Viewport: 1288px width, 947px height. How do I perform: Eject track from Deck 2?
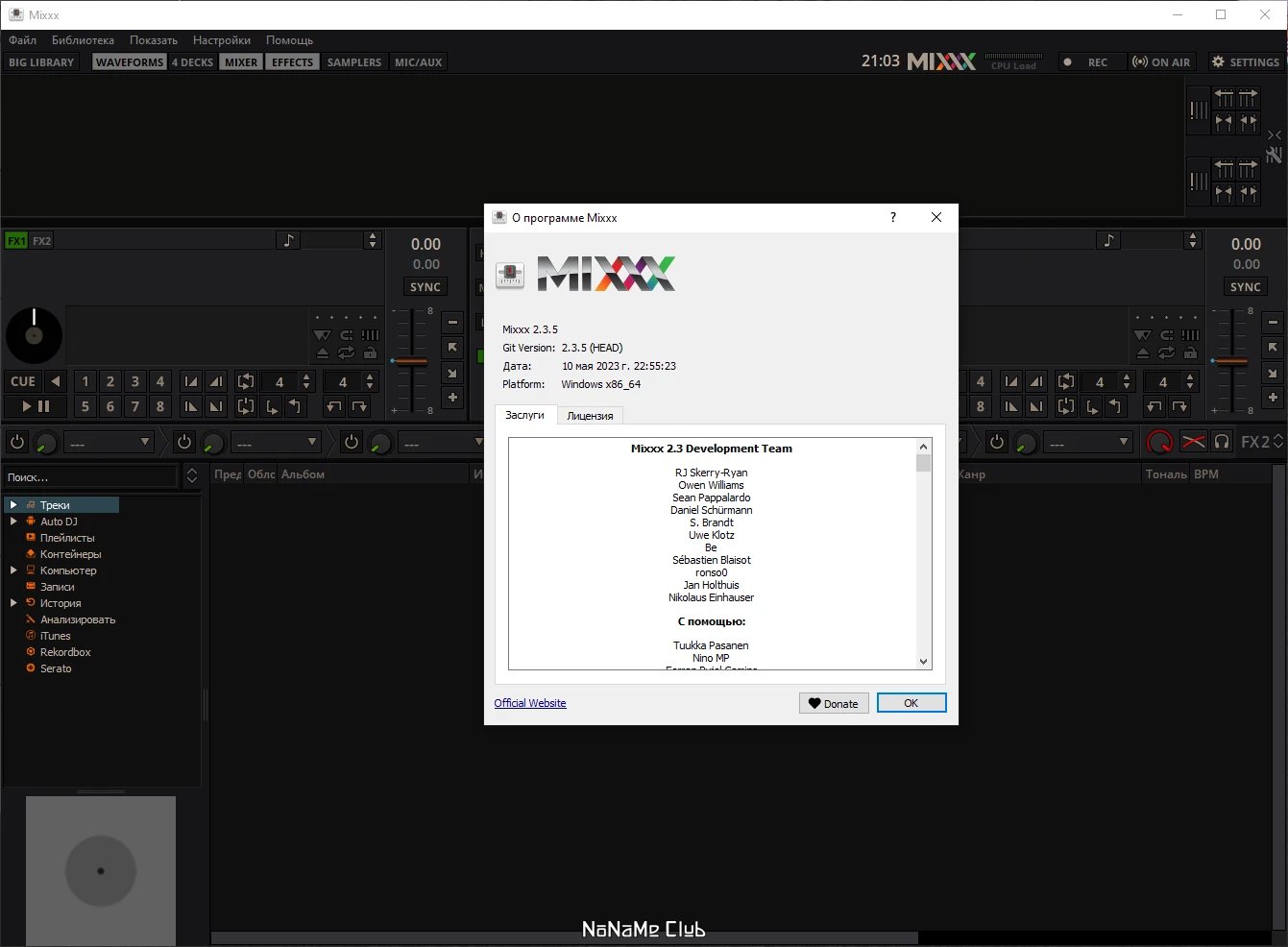coord(1143,352)
